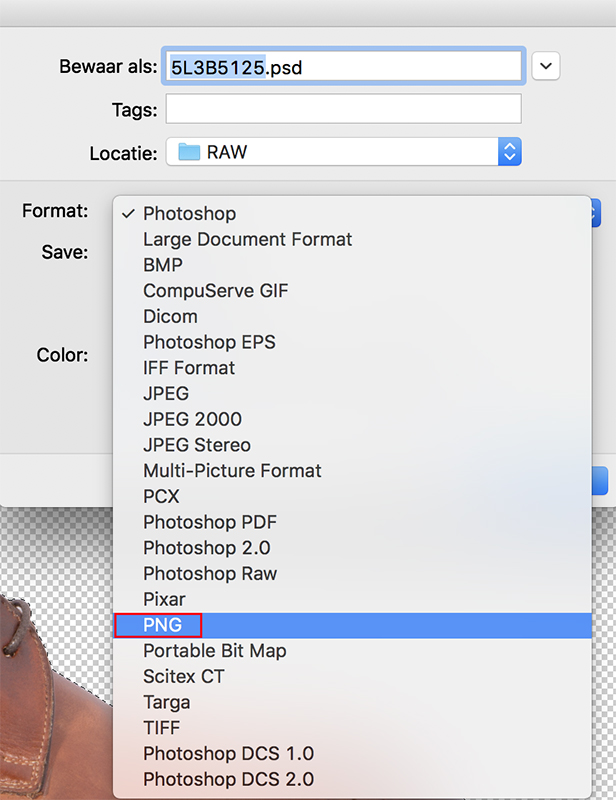616x800 pixels.
Task: Choose Portable Bit Map format
Action: click(x=352, y=651)
